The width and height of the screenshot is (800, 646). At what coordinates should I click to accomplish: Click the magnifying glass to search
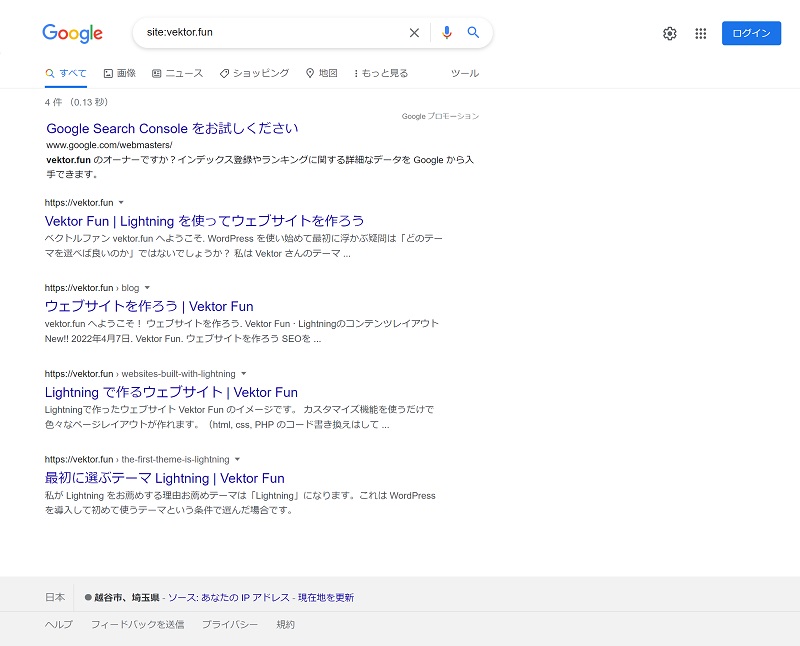pyautogui.click(x=473, y=32)
